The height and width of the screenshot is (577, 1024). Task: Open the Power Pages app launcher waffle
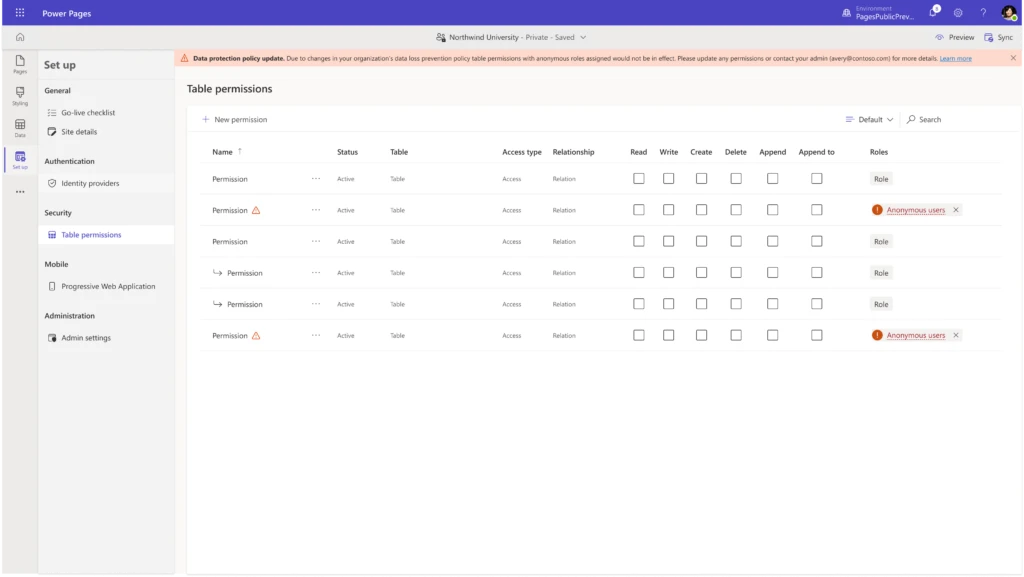[19, 12]
